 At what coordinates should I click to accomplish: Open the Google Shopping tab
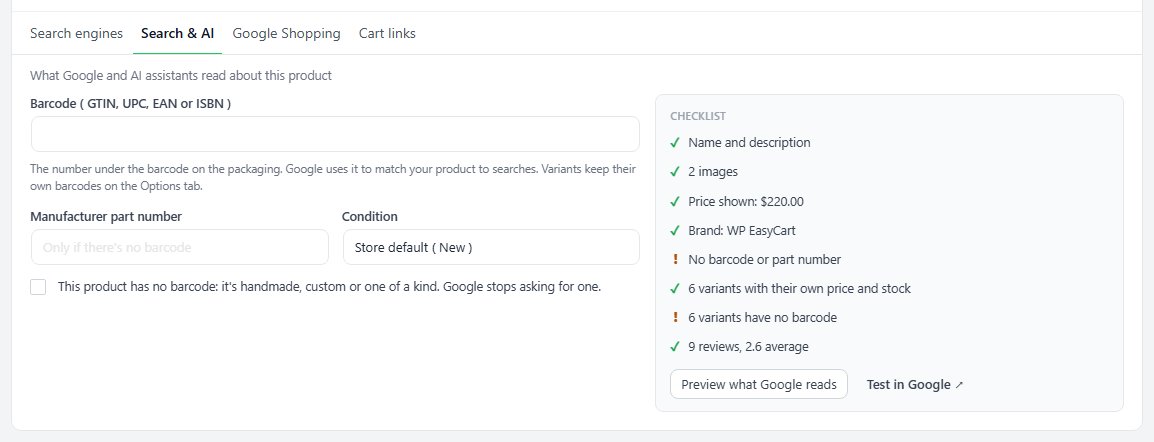coord(286,33)
